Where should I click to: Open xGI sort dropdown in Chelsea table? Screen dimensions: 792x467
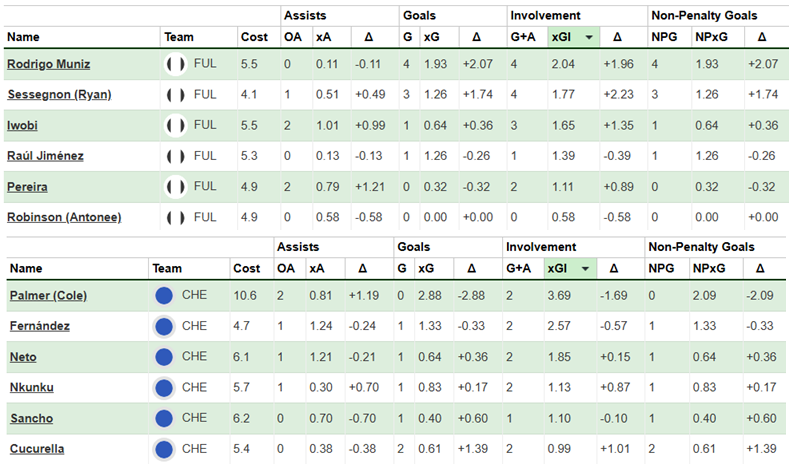(x=586, y=268)
